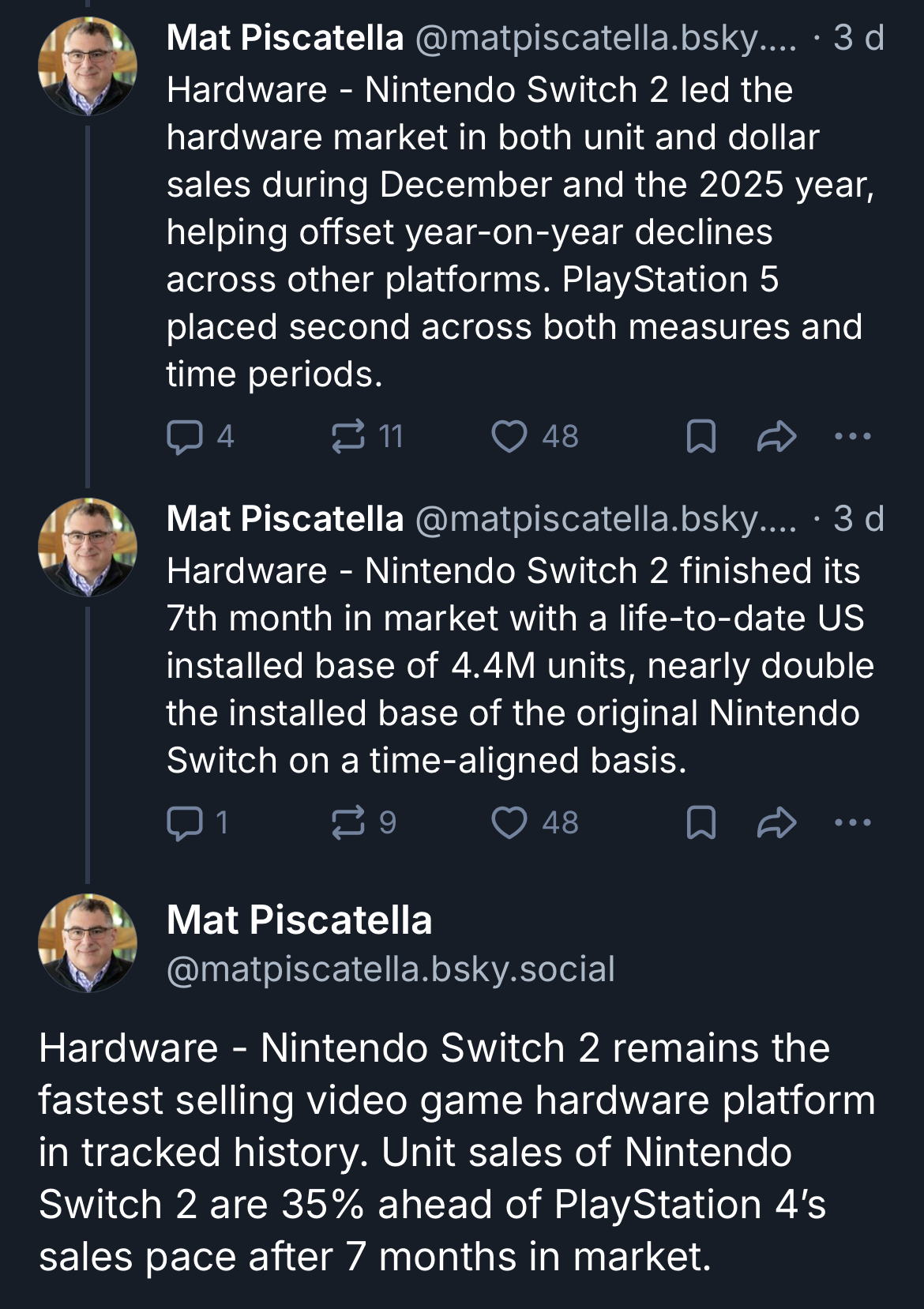Open Mat Piscatella avatar on main post
Screen dimensions: 924x1309
click(x=88, y=943)
